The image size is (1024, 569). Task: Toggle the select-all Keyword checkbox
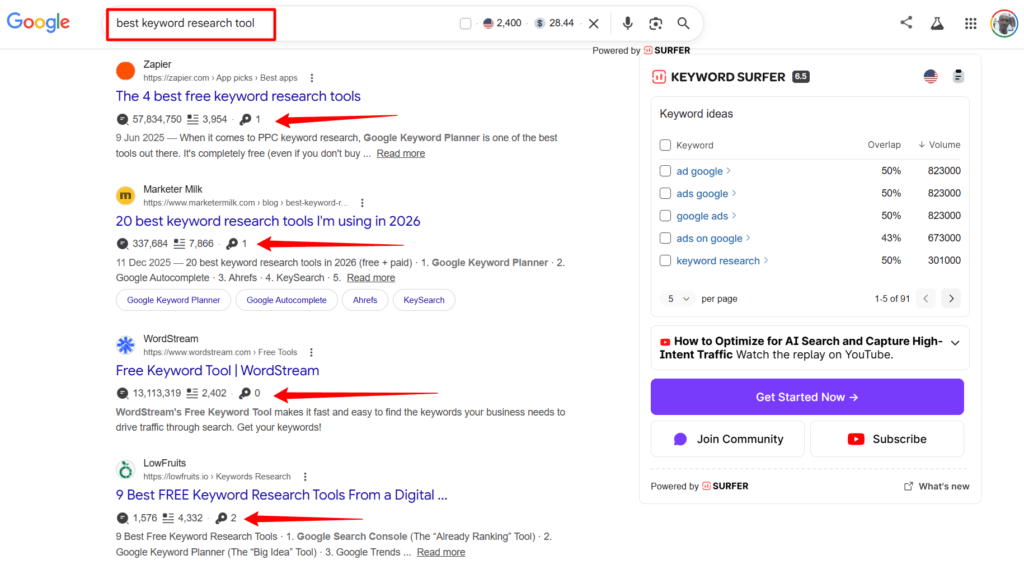(x=665, y=145)
